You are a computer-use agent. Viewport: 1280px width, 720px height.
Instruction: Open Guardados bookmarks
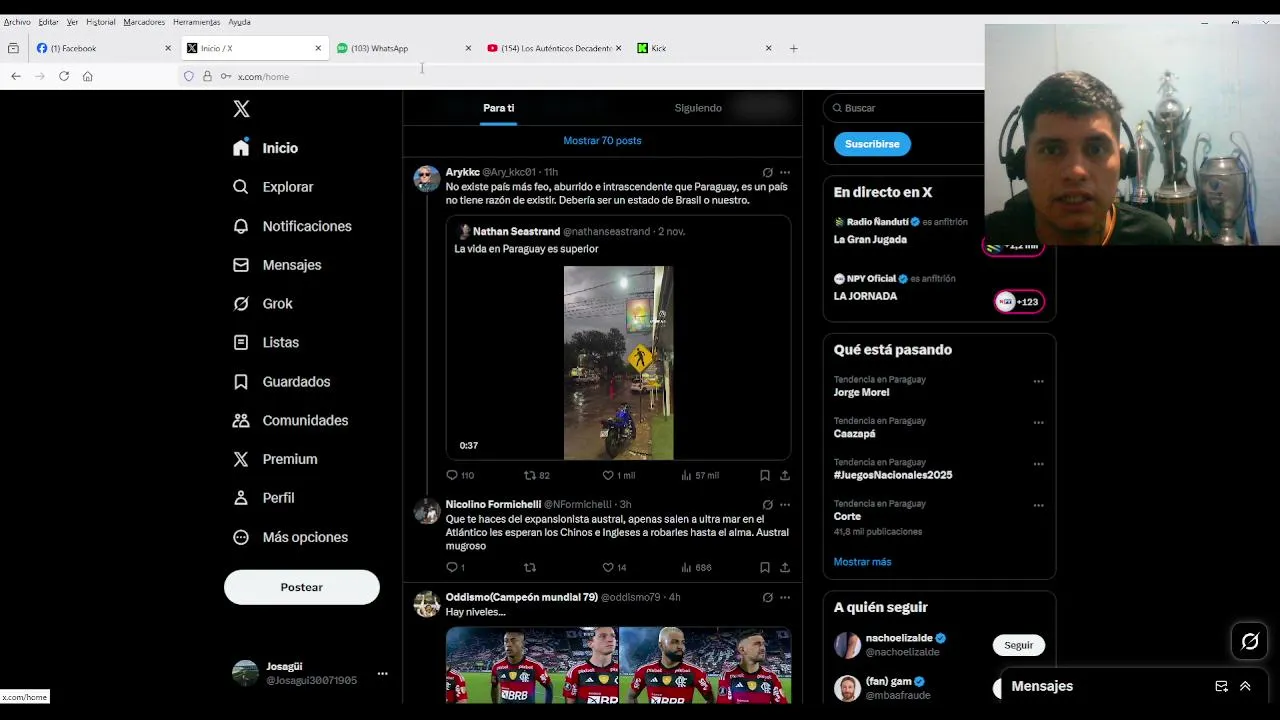tap(281, 382)
